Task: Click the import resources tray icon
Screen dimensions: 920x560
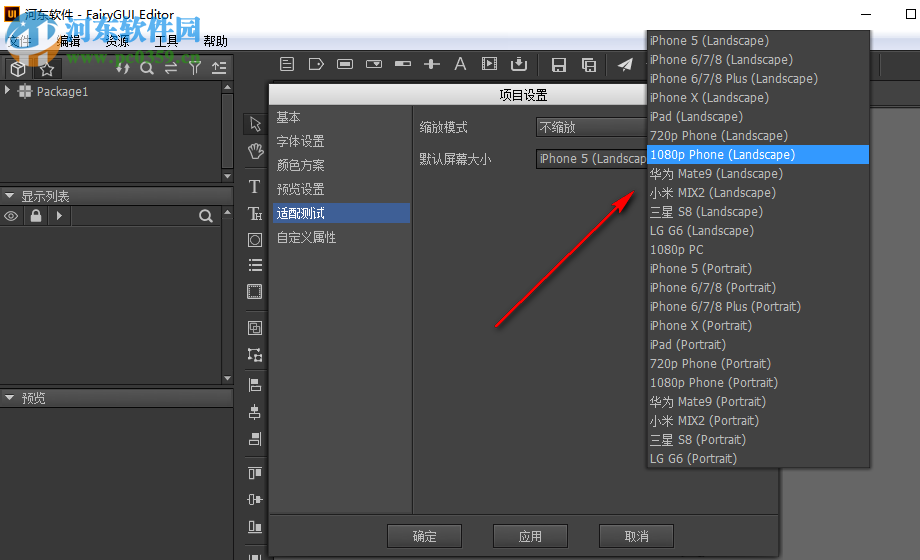Action: pyautogui.click(x=519, y=64)
